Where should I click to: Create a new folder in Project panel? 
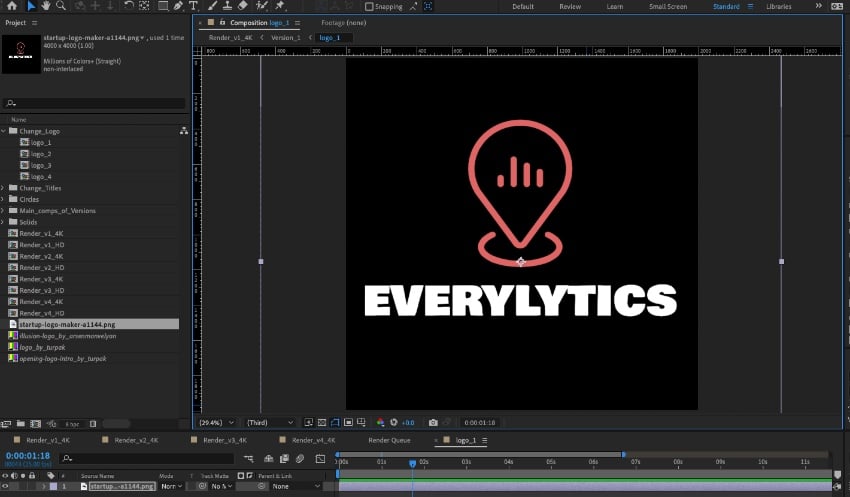coord(21,424)
